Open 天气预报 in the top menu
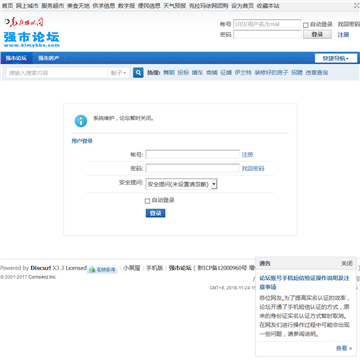 click(175, 6)
